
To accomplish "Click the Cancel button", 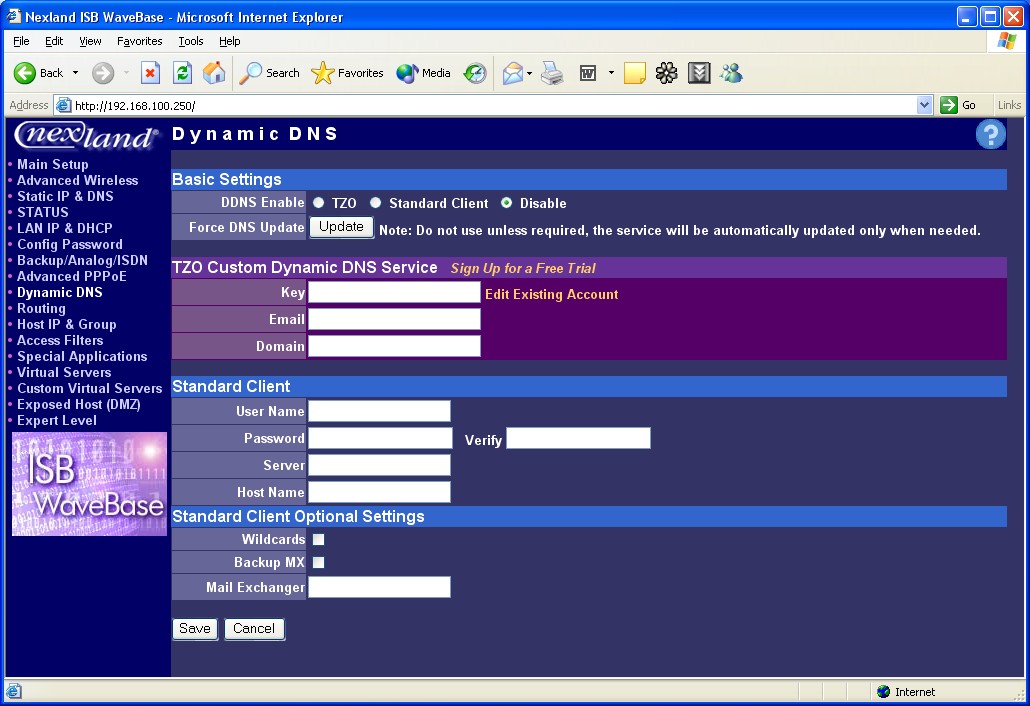I will coord(254,629).
